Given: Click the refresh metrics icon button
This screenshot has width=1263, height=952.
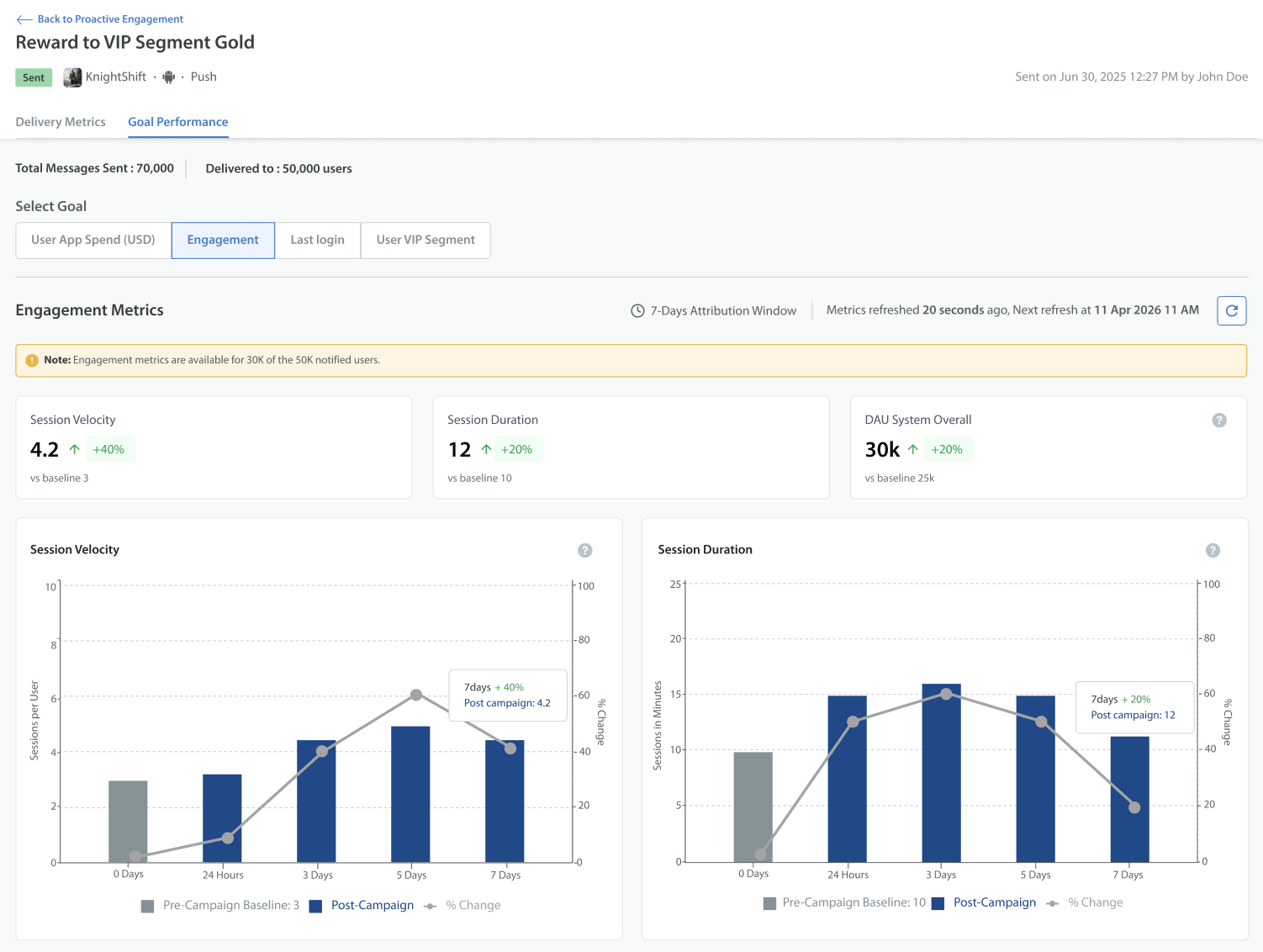Looking at the screenshot, I should point(1231,310).
